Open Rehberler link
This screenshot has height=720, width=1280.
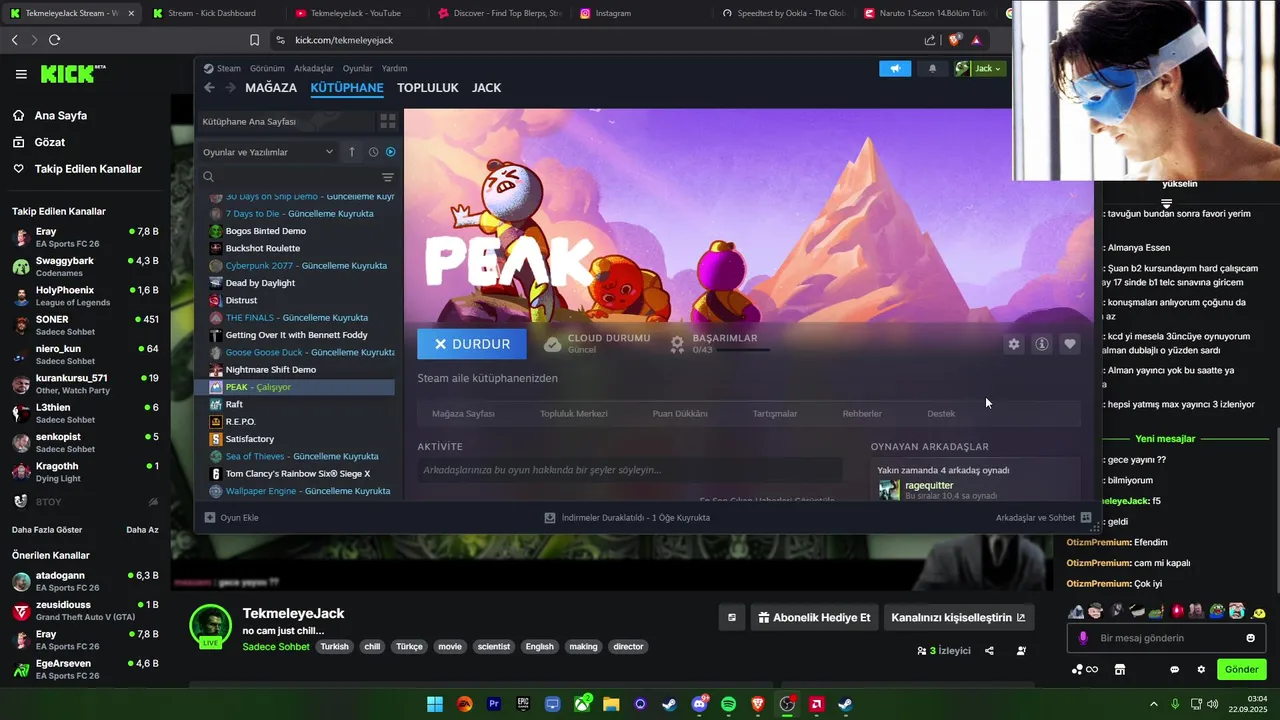click(862, 414)
